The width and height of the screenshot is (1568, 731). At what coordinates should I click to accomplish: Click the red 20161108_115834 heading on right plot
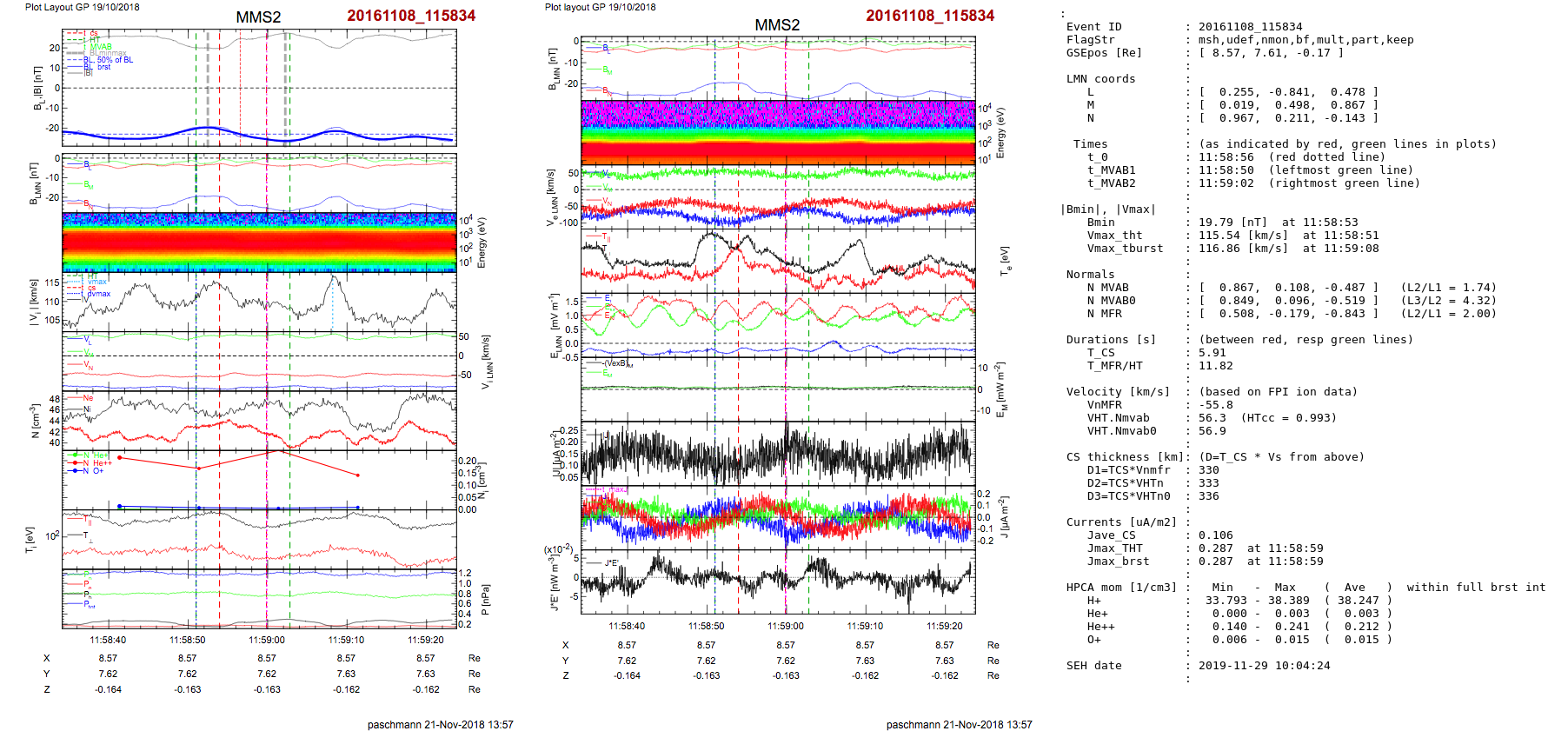pyautogui.click(x=929, y=16)
